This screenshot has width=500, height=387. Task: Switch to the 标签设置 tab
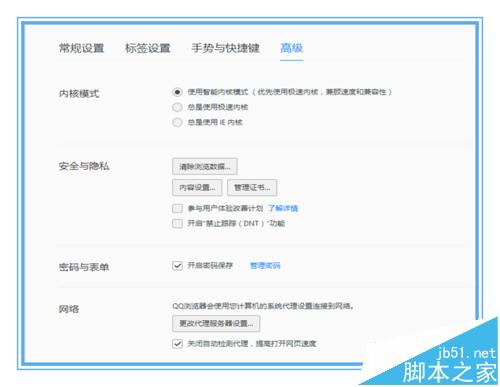pyautogui.click(x=148, y=48)
